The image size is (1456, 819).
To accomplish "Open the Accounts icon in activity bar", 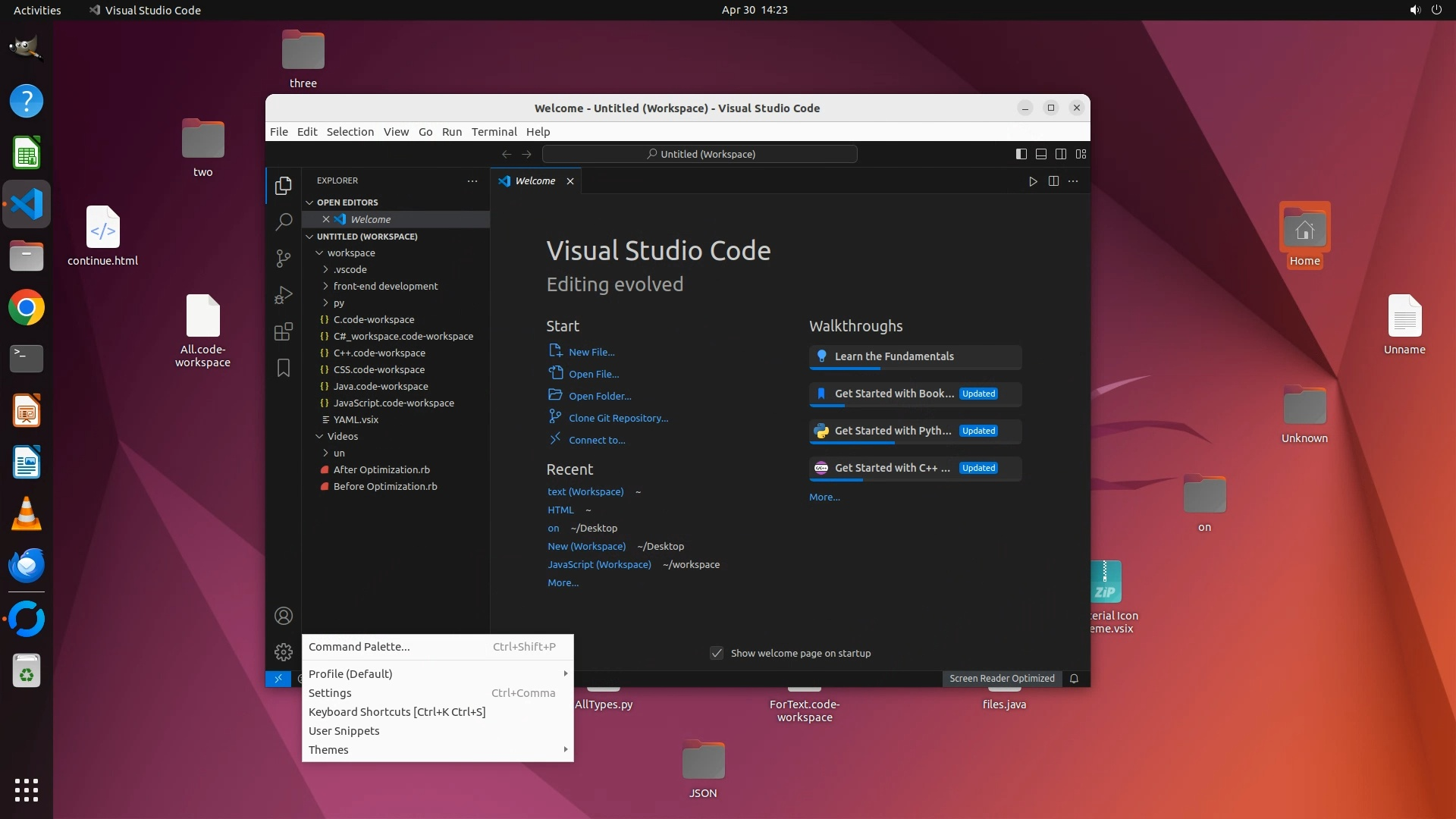I will (x=284, y=616).
